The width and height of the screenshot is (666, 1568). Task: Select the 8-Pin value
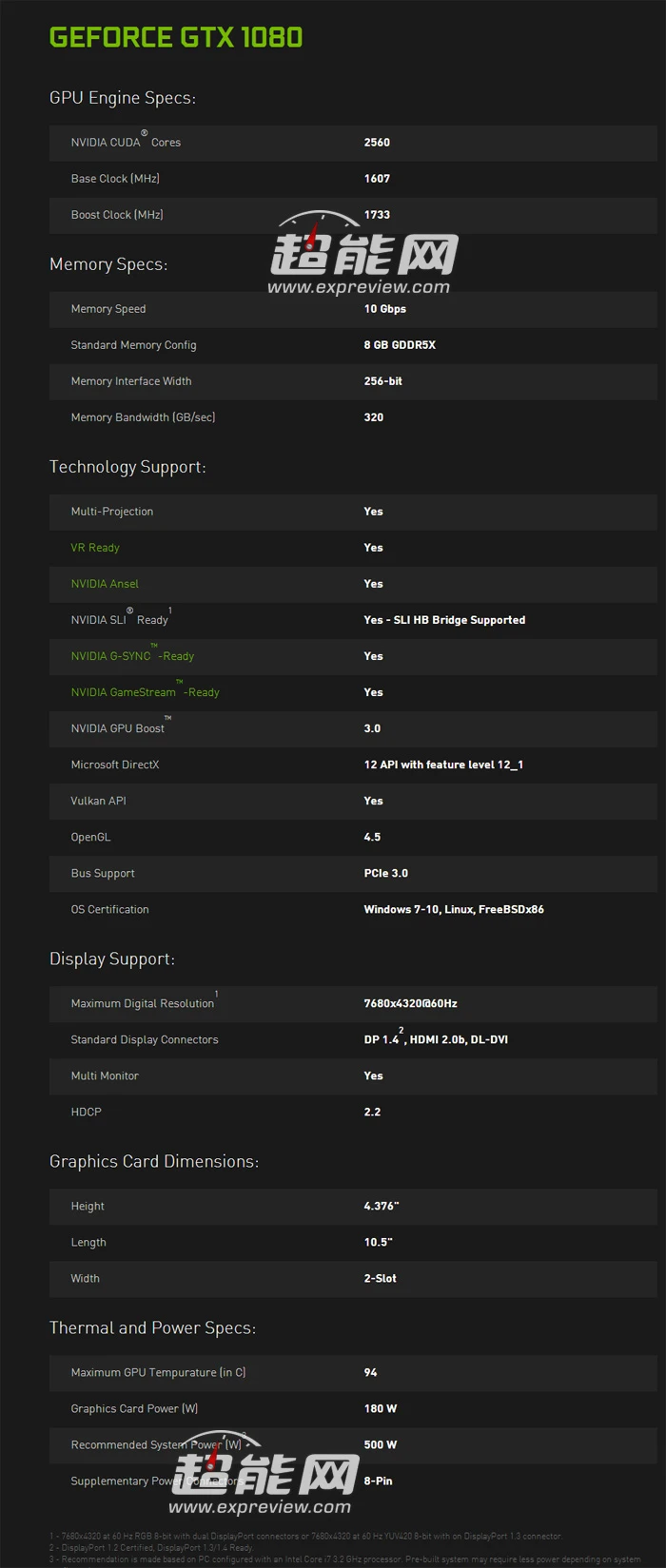tap(378, 1481)
